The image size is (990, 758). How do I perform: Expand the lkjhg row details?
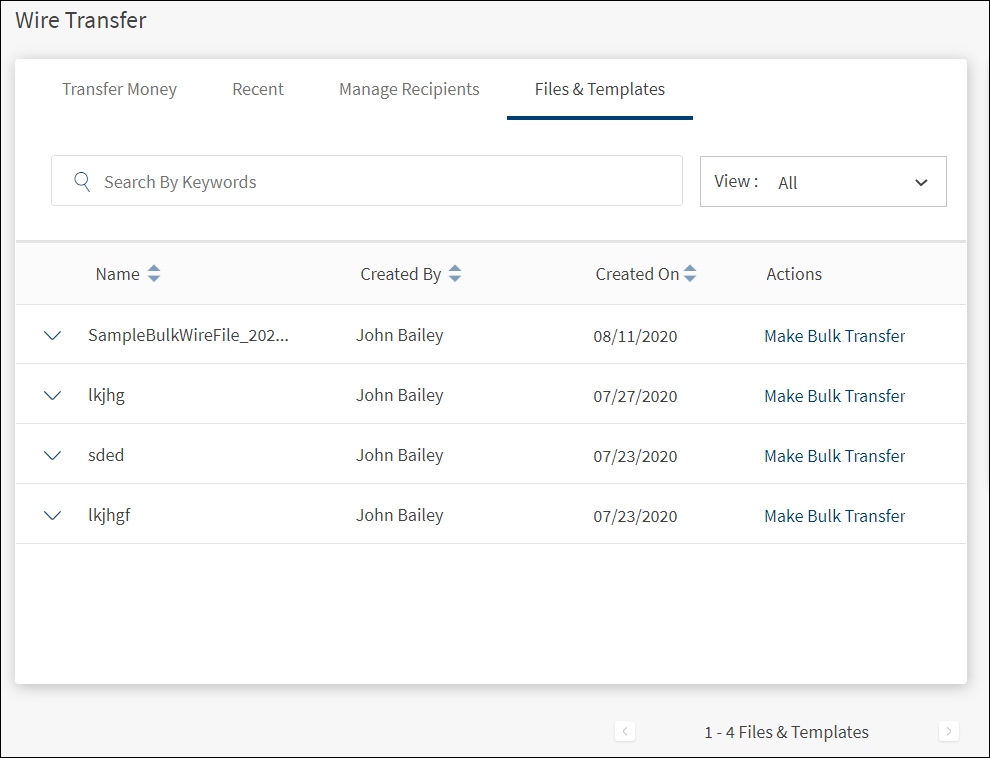tap(53, 396)
